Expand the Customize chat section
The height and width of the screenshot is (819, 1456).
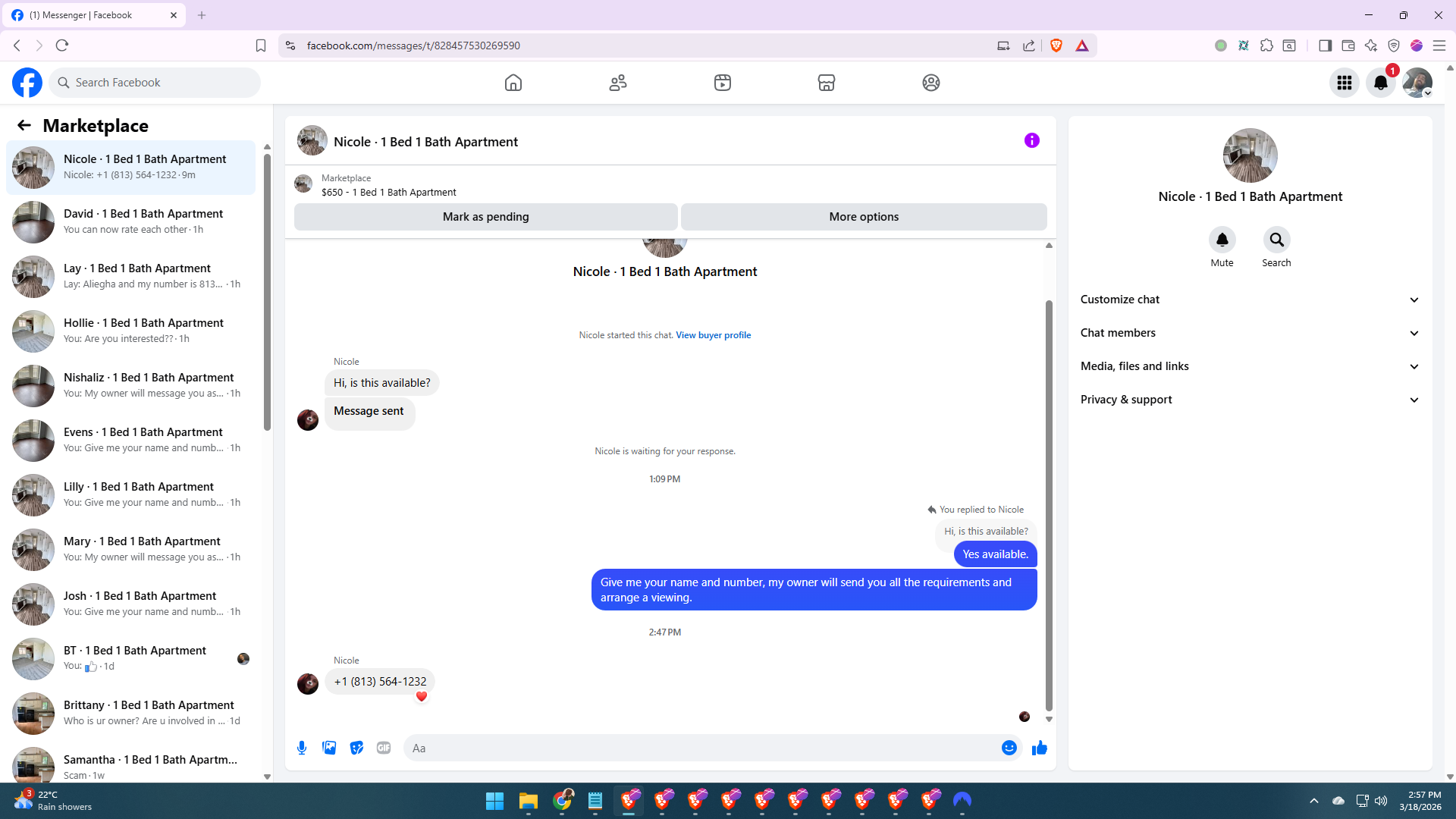pyautogui.click(x=1250, y=300)
